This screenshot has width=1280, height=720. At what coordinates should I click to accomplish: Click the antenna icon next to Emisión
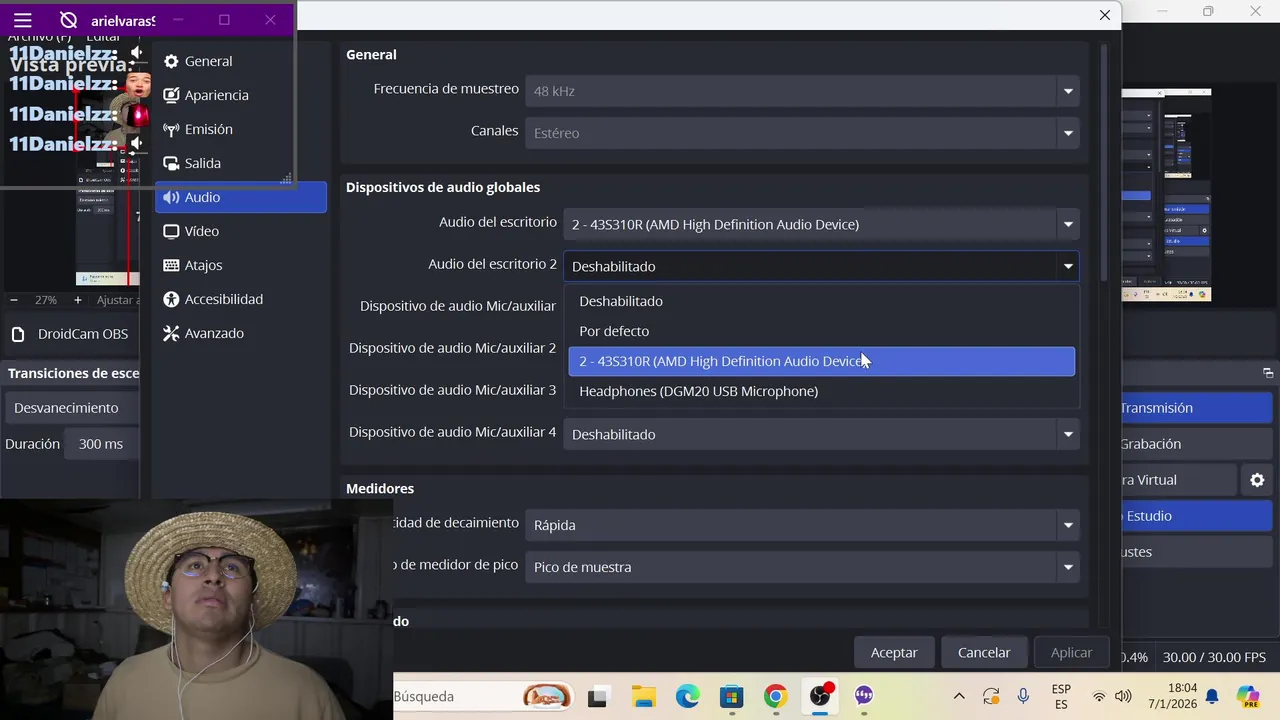tap(171, 129)
